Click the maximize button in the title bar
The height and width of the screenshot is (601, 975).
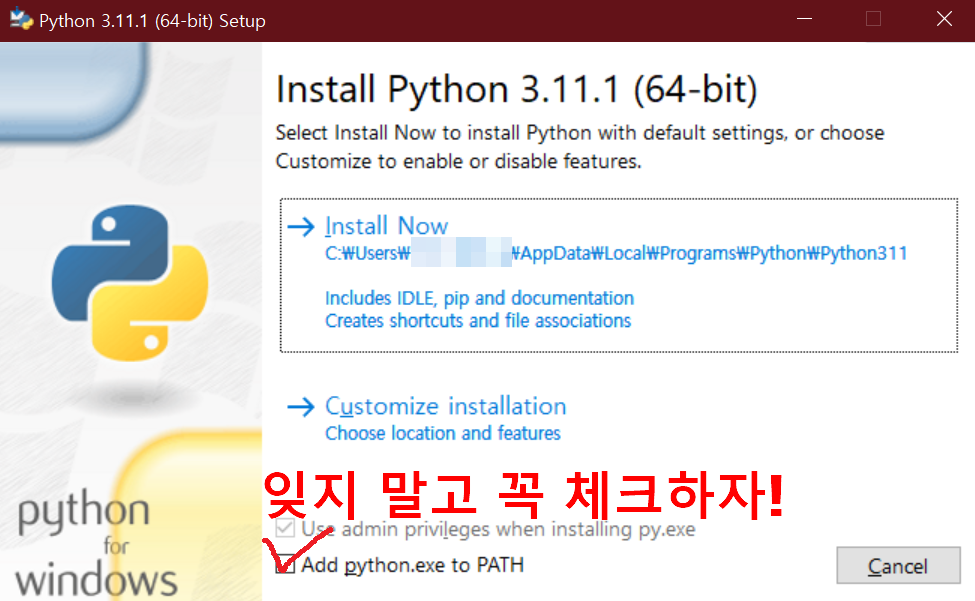pyautogui.click(x=874, y=19)
